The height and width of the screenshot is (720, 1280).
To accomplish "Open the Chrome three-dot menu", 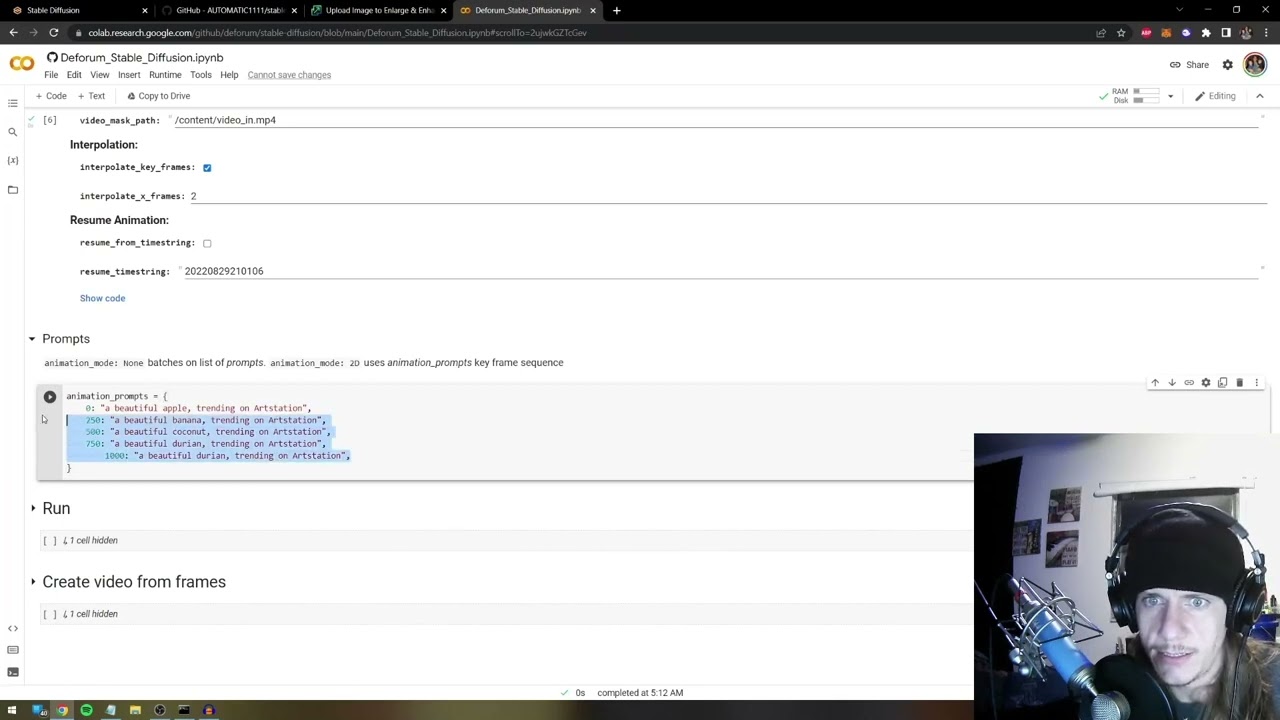I will tap(1266, 33).
